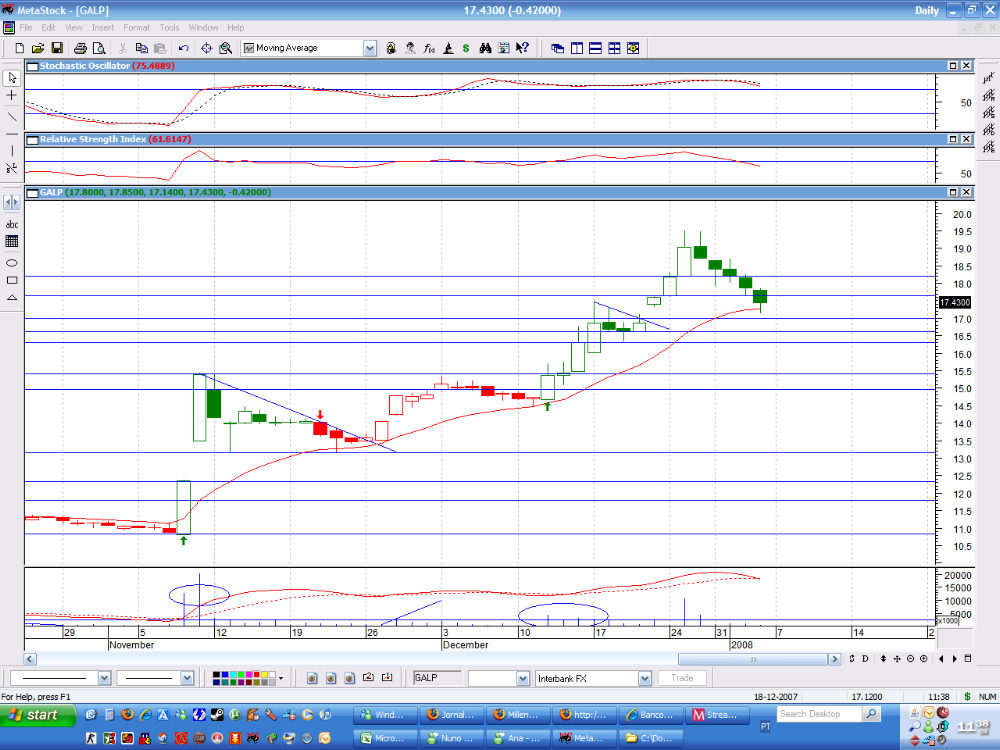Click the Windows start button
This screenshot has width=1000, height=750.
click(x=37, y=715)
